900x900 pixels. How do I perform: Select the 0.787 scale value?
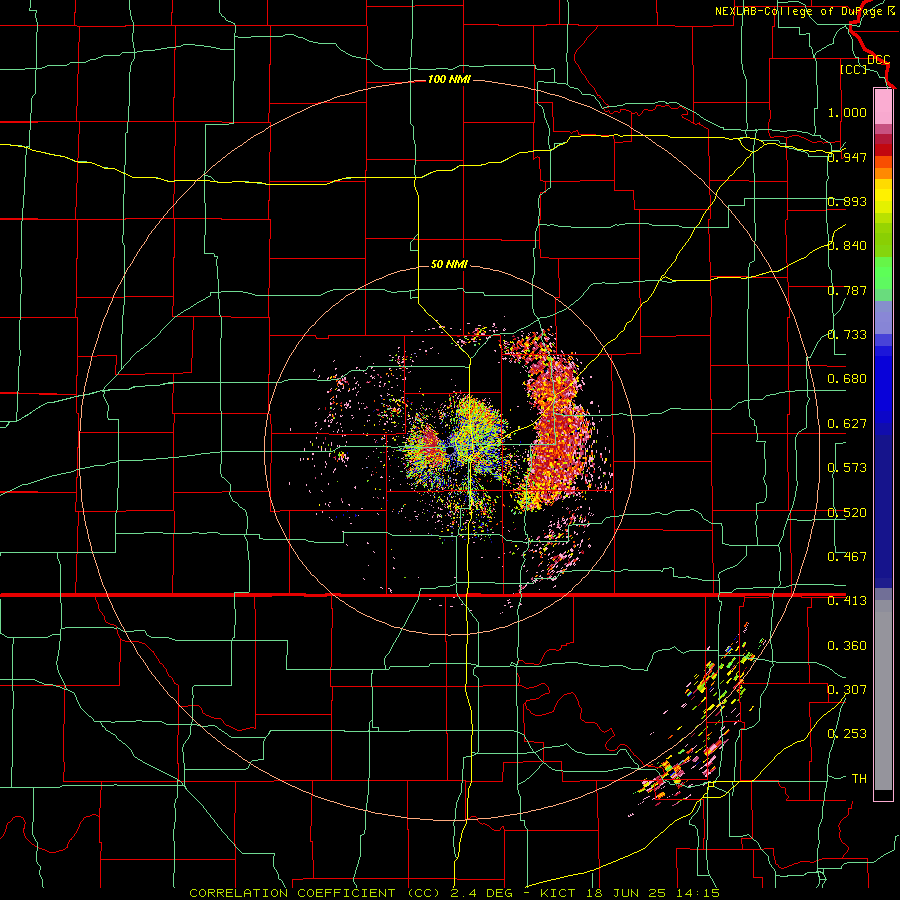pos(847,290)
